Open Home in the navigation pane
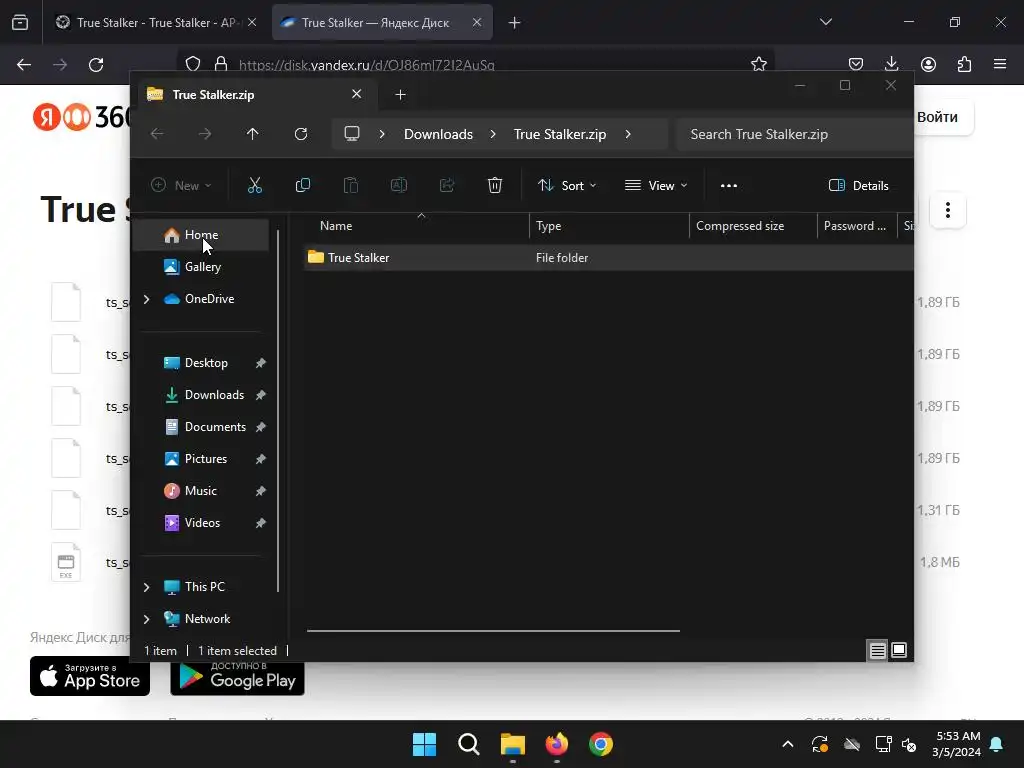This screenshot has width=1024, height=768. pyautogui.click(x=201, y=235)
